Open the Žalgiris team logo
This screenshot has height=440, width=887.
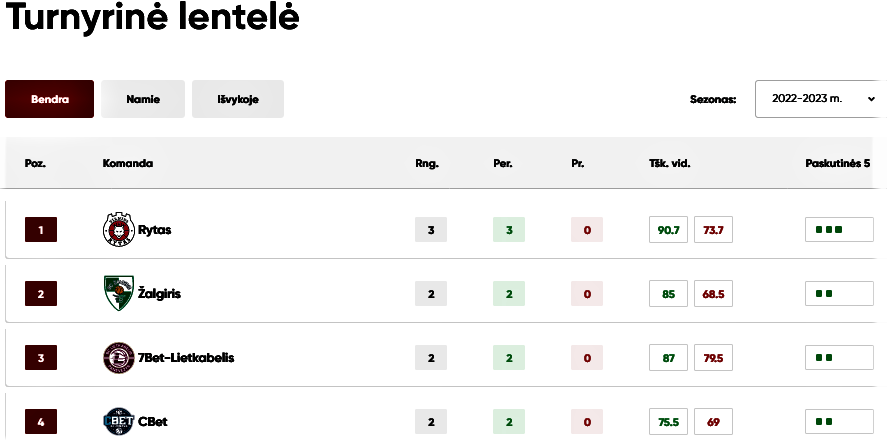(x=119, y=294)
